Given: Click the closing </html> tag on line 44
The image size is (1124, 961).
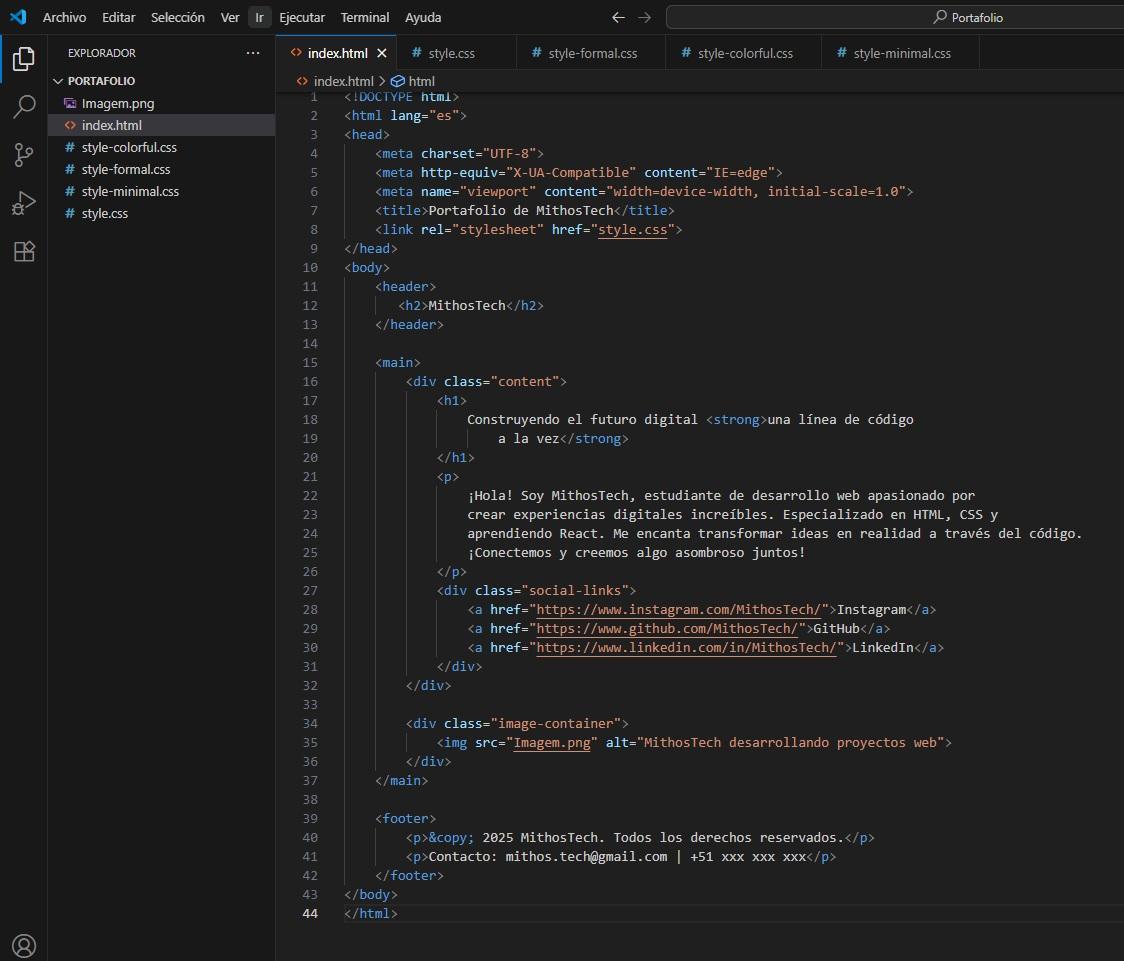Looking at the screenshot, I should pos(371,914).
